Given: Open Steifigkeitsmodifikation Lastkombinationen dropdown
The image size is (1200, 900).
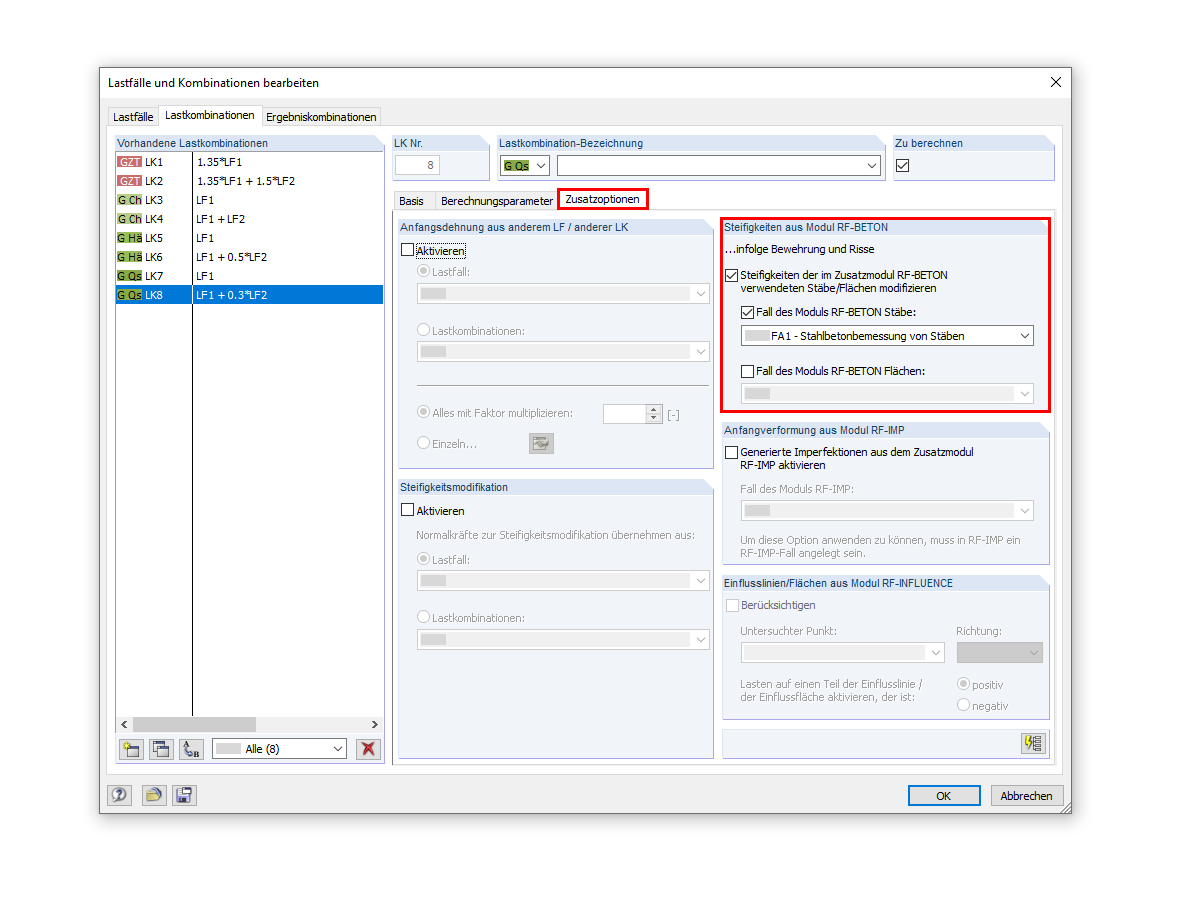Looking at the screenshot, I should click(x=563, y=640).
